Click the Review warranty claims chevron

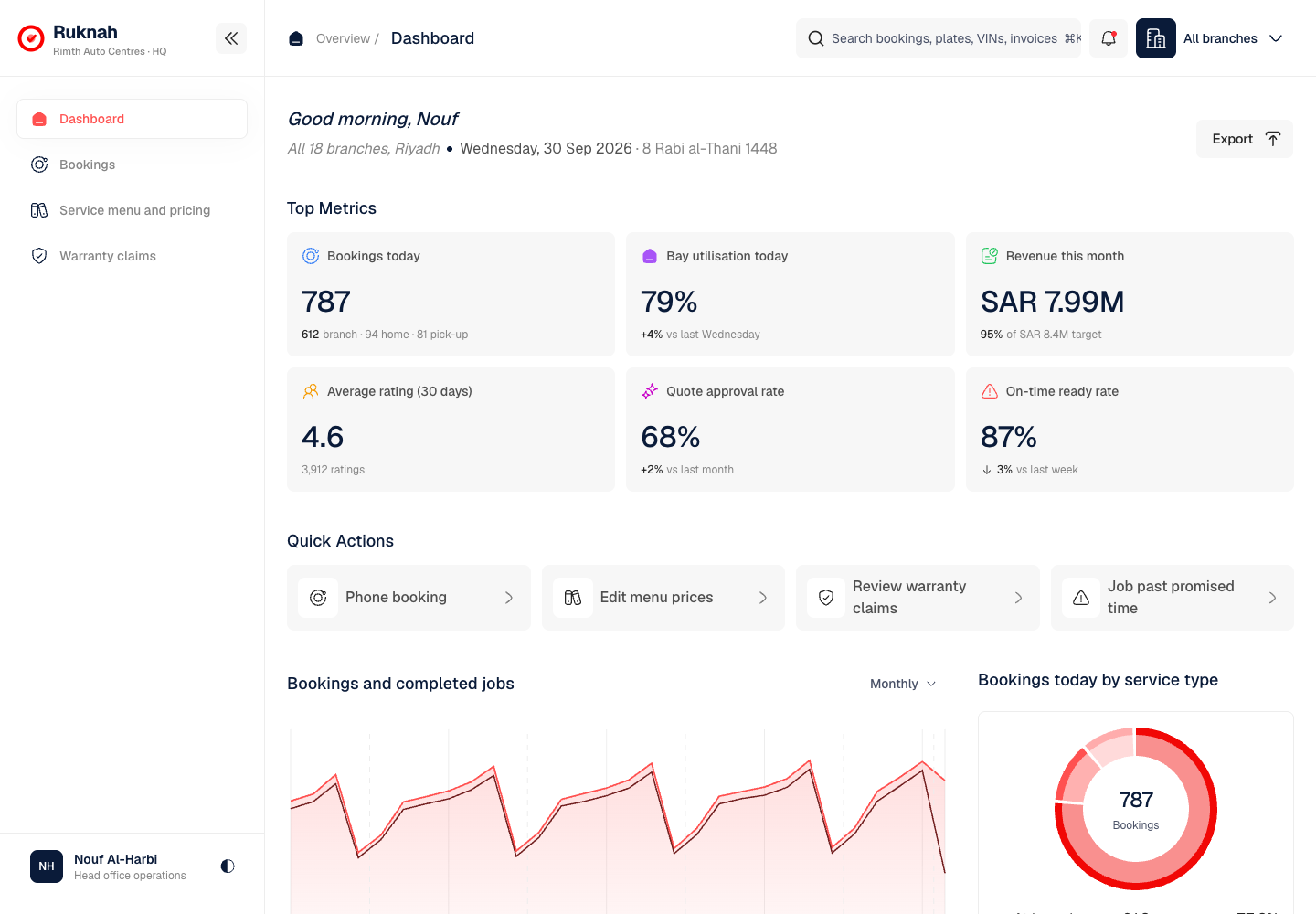tap(1018, 598)
